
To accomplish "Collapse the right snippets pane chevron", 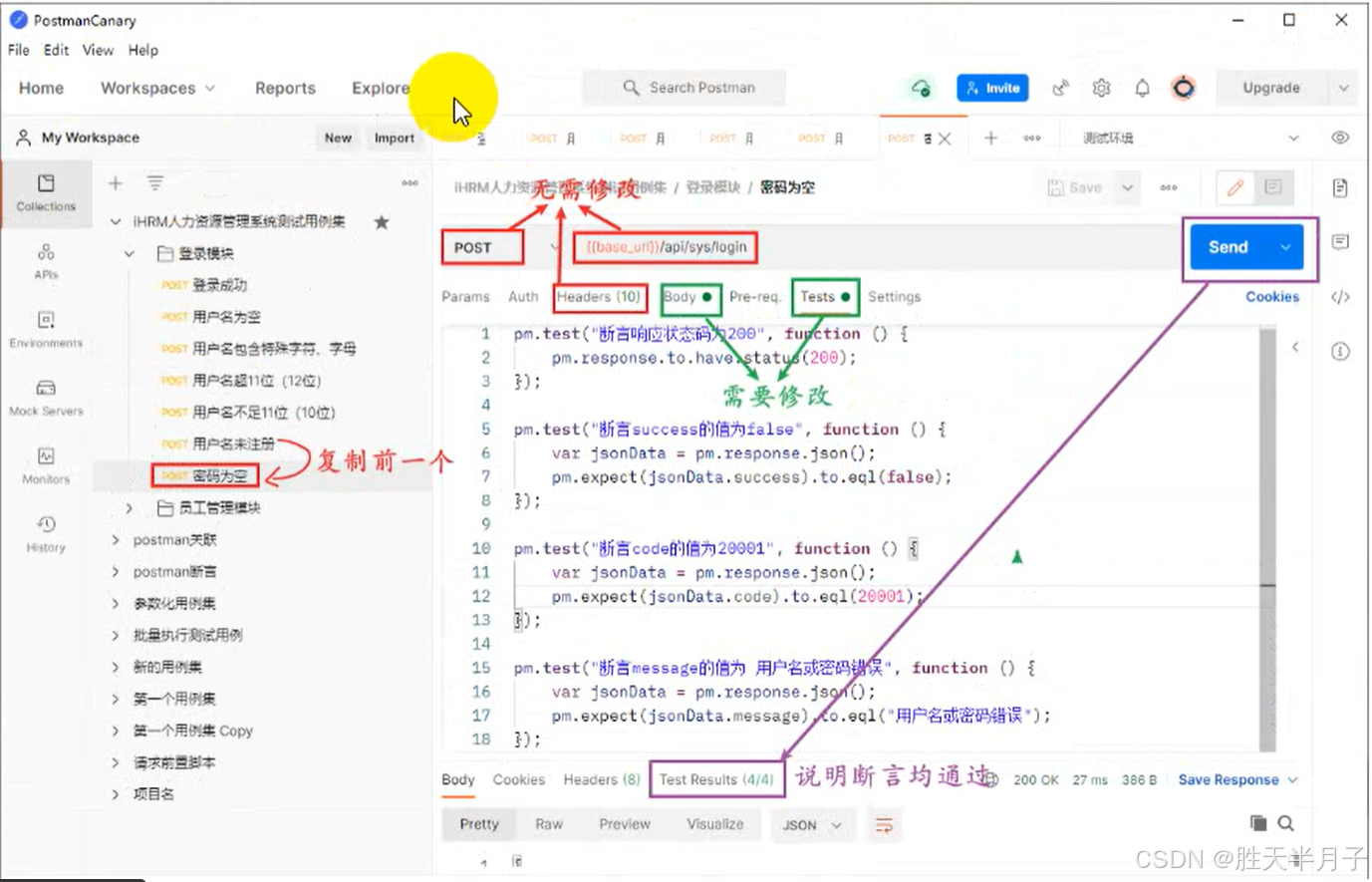I will pyautogui.click(x=1295, y=347).
